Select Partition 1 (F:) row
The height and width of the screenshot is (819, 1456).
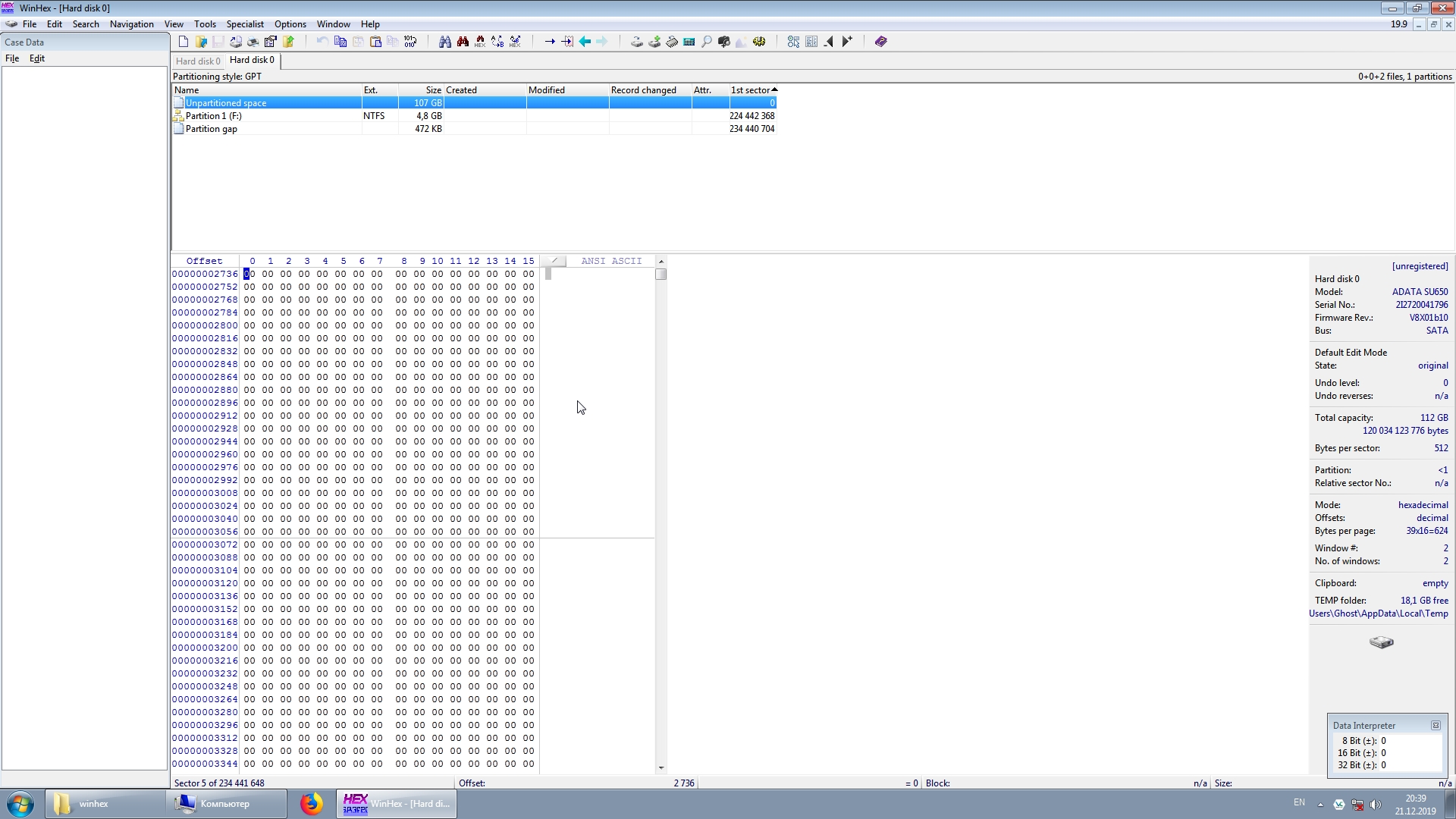click(214, 116)
